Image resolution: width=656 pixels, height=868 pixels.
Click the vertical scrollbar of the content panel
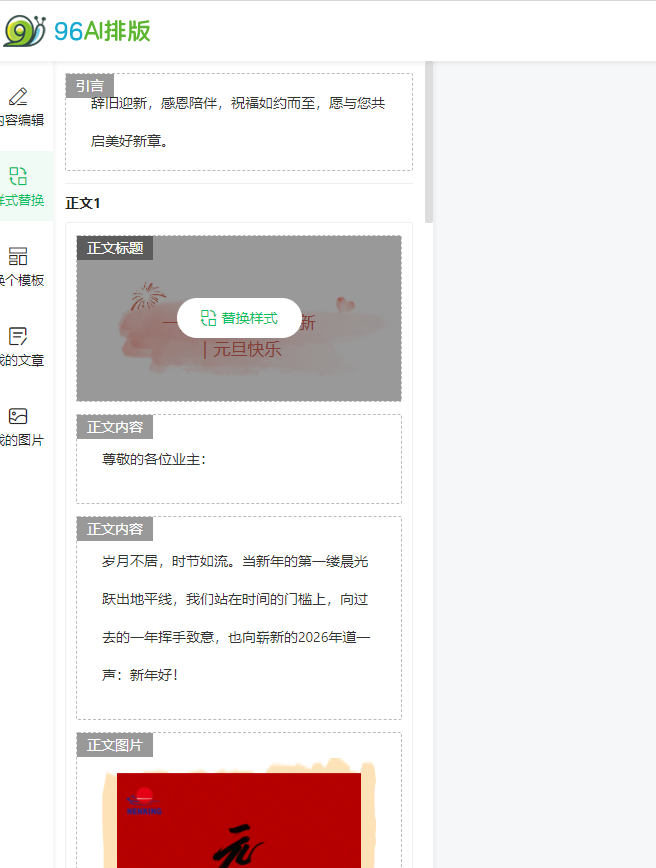(x=429, y=140)
